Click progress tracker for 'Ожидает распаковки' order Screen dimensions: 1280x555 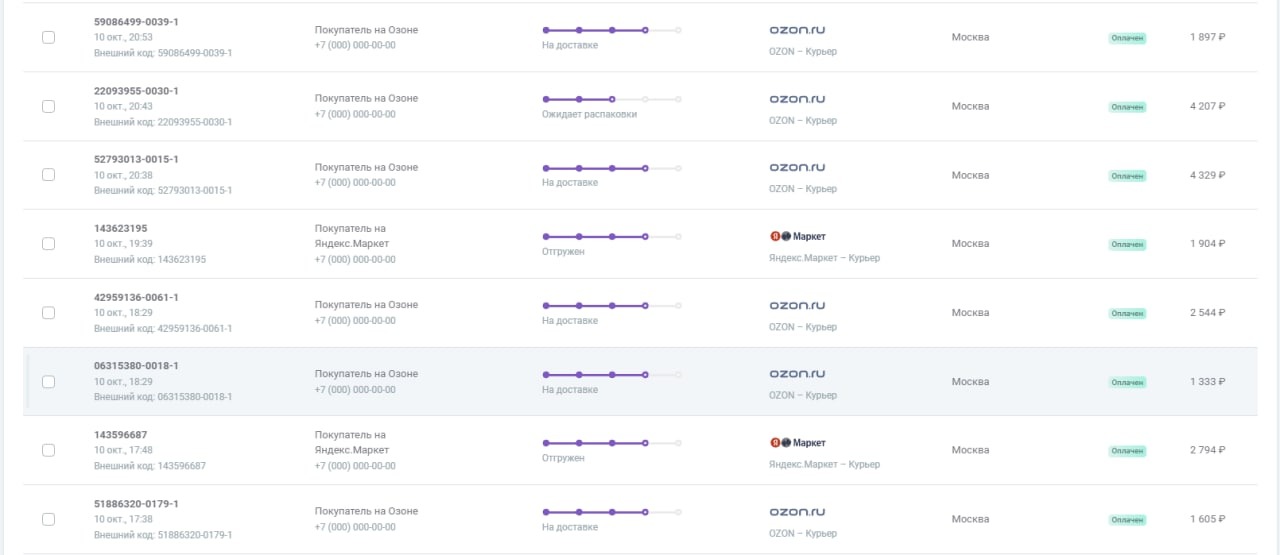[x=611, y=99]
